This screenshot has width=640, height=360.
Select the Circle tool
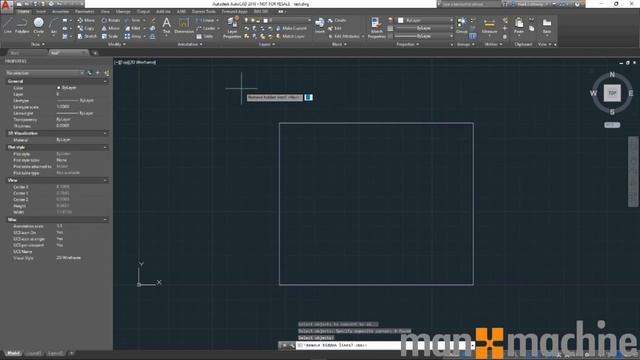pos(38,25)
